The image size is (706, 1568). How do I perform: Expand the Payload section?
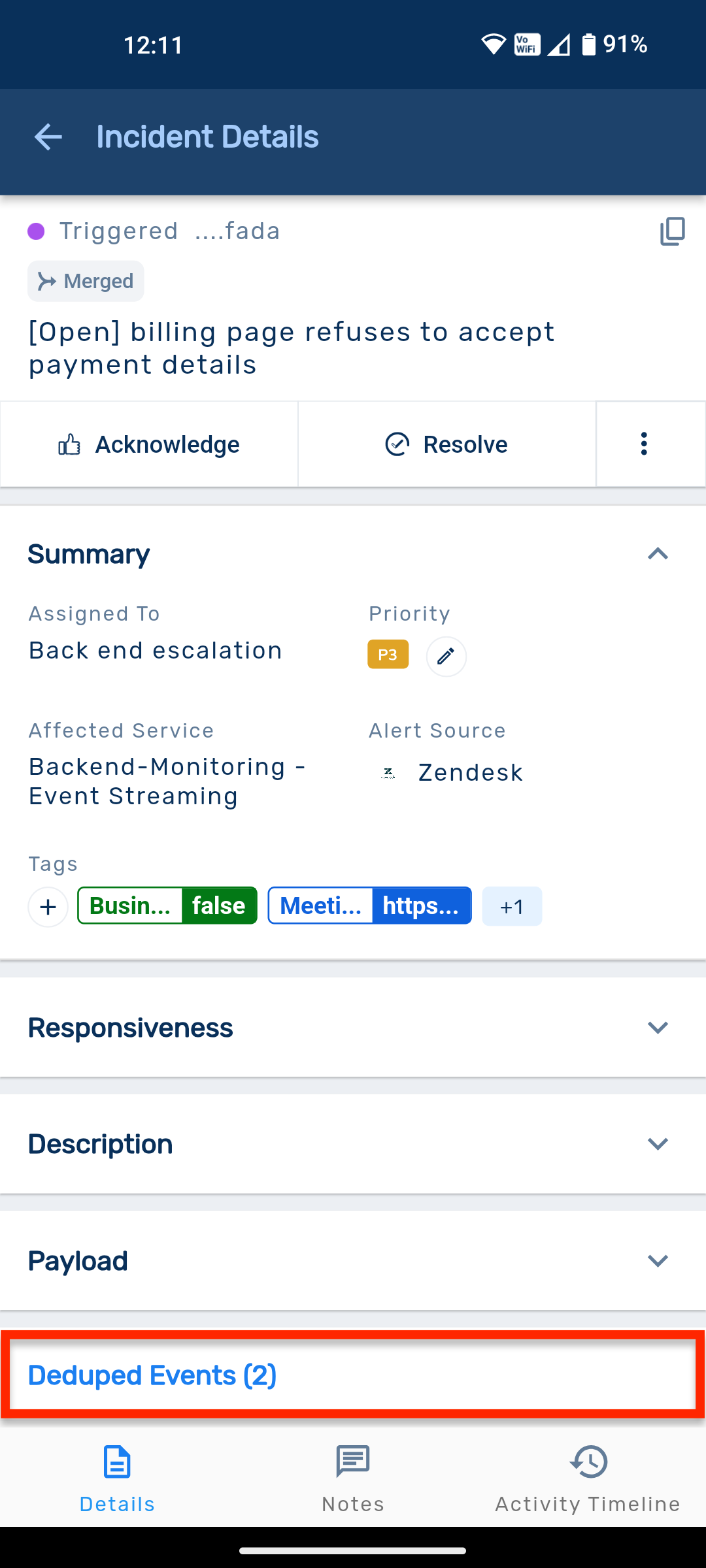[x=657, y=1260]
